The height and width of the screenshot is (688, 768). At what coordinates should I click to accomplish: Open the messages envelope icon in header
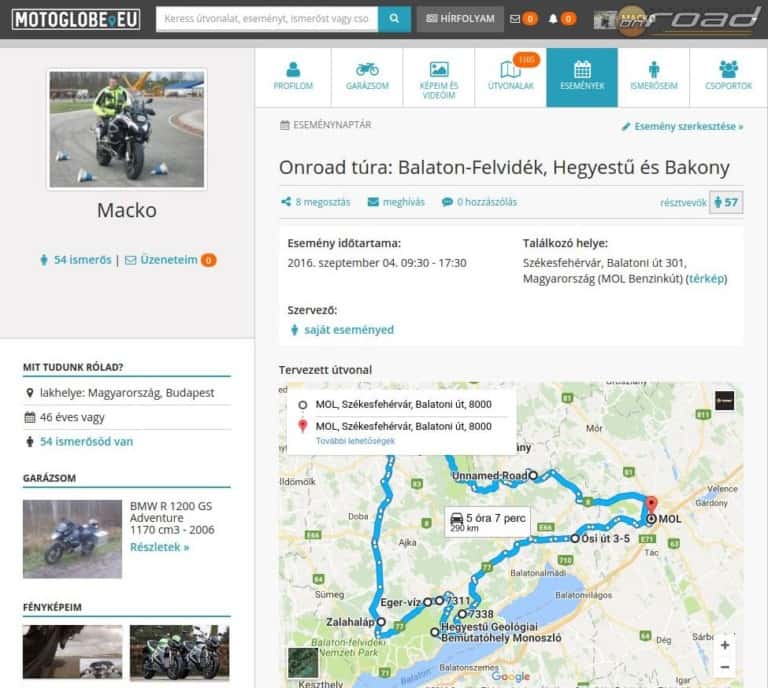[x=515, y=19]
